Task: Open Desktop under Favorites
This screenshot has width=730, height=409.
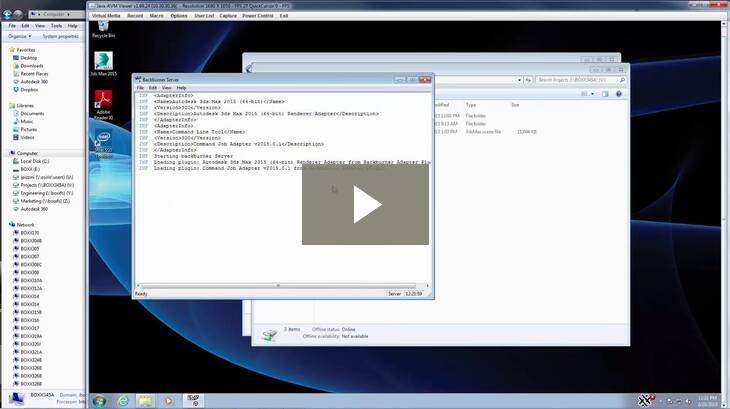Action: tap(28, 58)
